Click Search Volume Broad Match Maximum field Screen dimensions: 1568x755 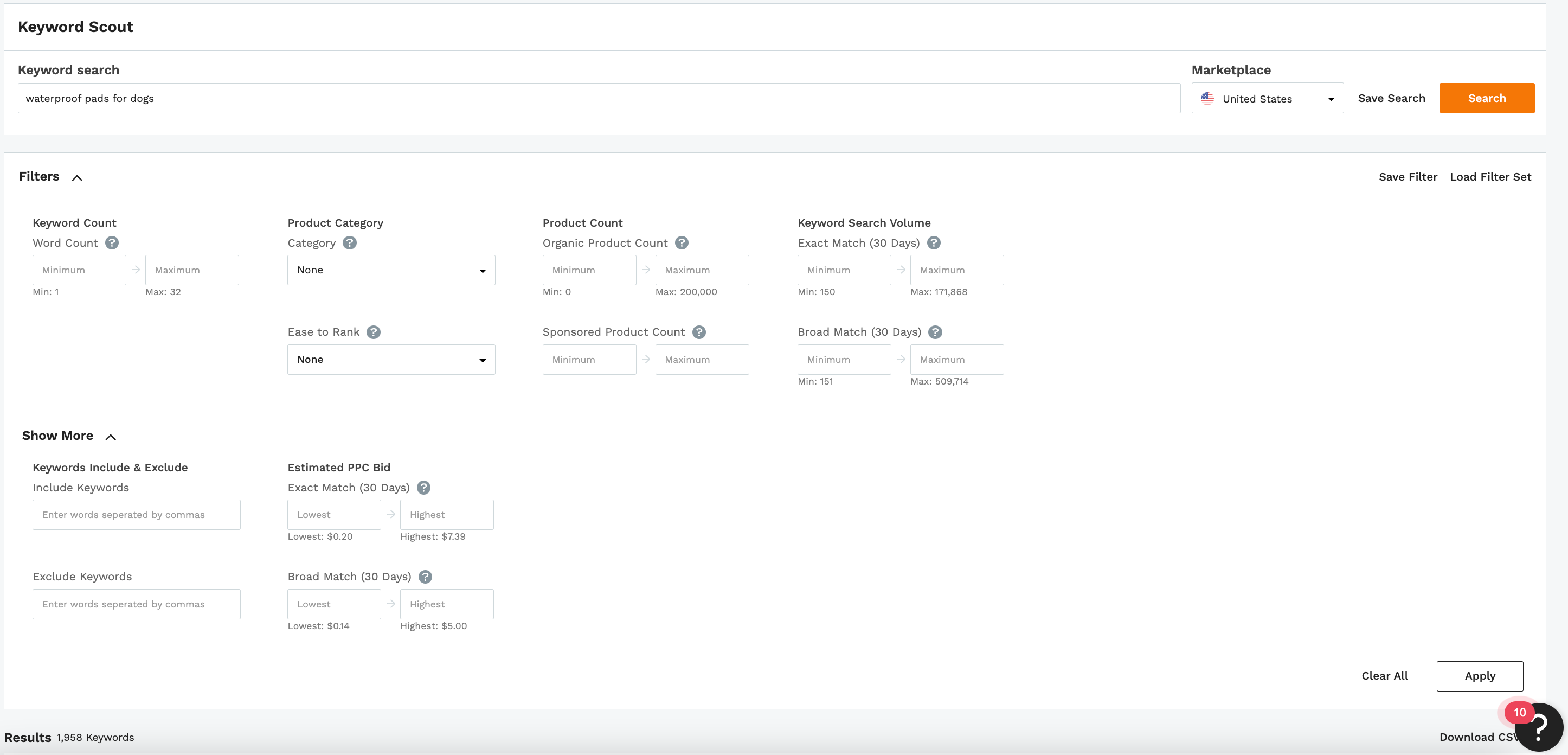click(957, 360)
